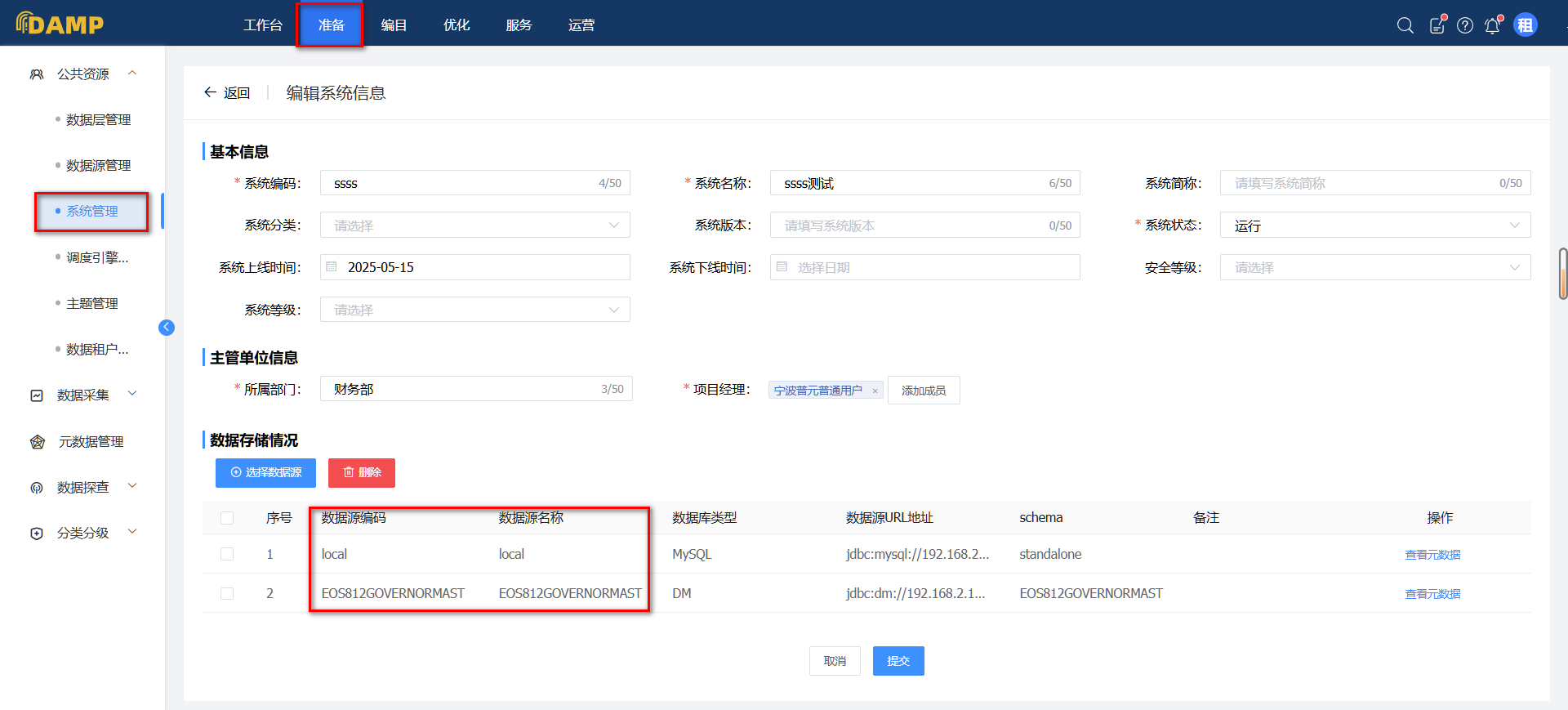1568x710 pixels.
Task: Open the 系统状态 dropdown showing 运行
Action: (x=1374, y=226)
